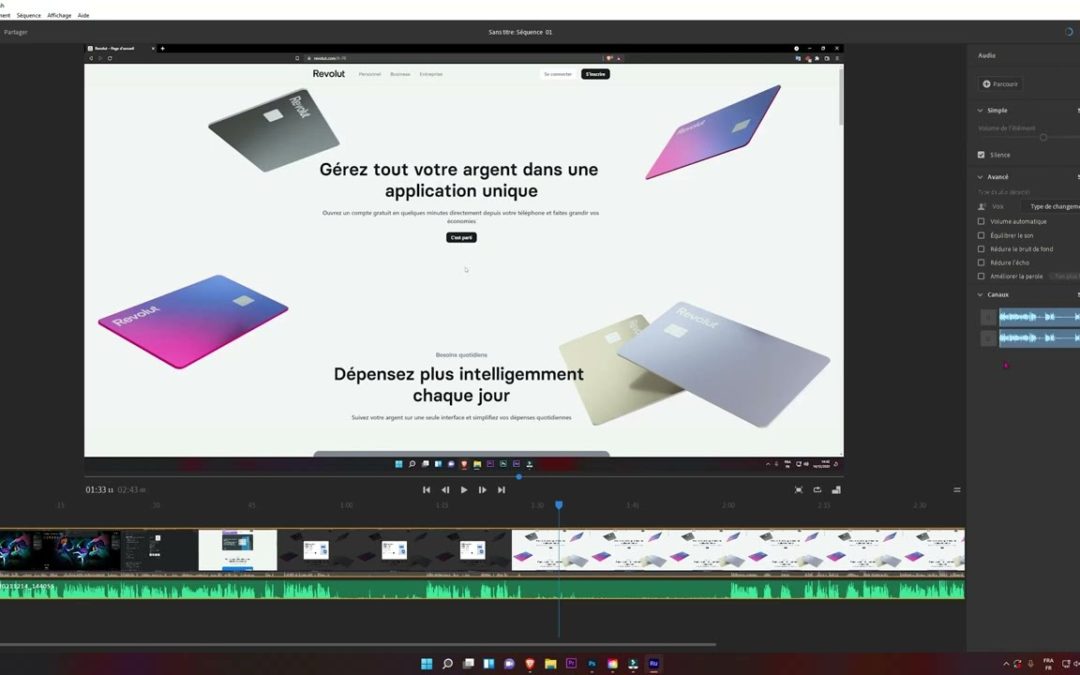Step back one frame
The height and width of the screenshot is (675, 1080).
tap(445, 490)
